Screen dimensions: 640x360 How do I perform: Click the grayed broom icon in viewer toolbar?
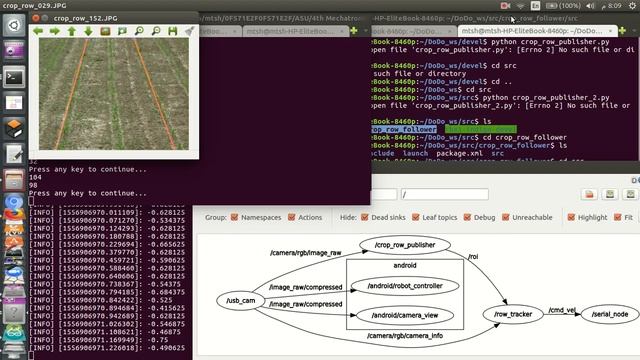[189, 31]
